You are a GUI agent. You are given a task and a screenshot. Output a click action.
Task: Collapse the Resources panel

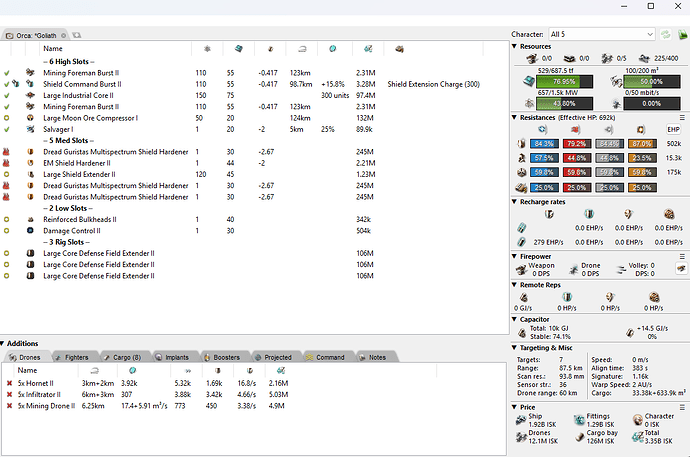pyautogui.click(x=514, y=46)
